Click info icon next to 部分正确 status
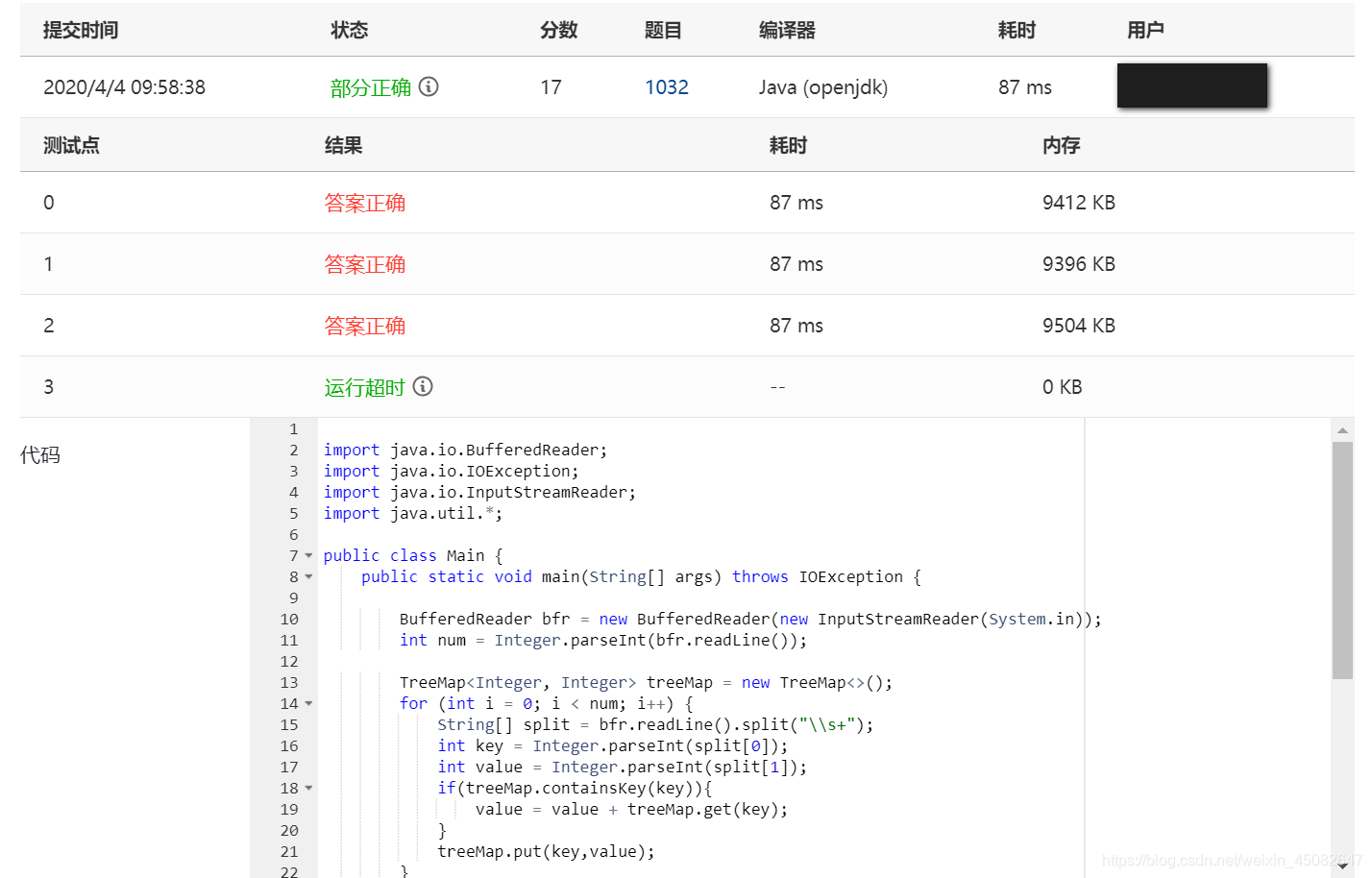Screen dimensions: 1372x878 tap(429, 86)
